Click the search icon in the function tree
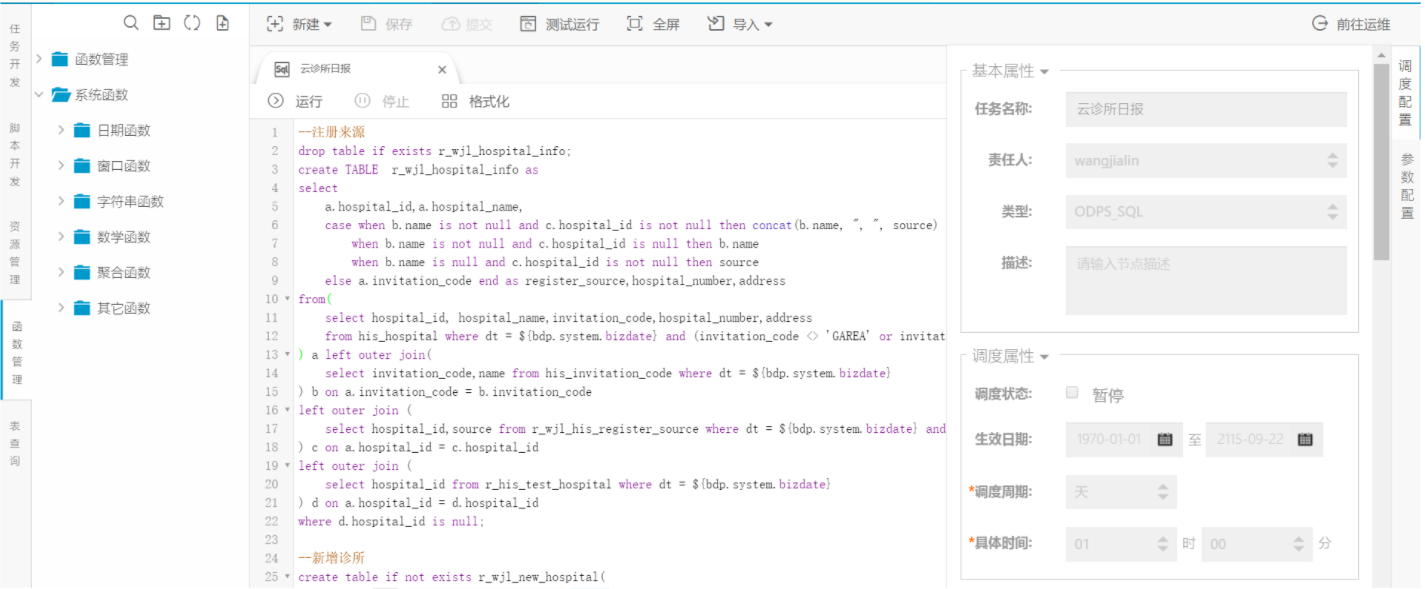Viewport: 1425px width, 589px height. click(x=131, y=23)
